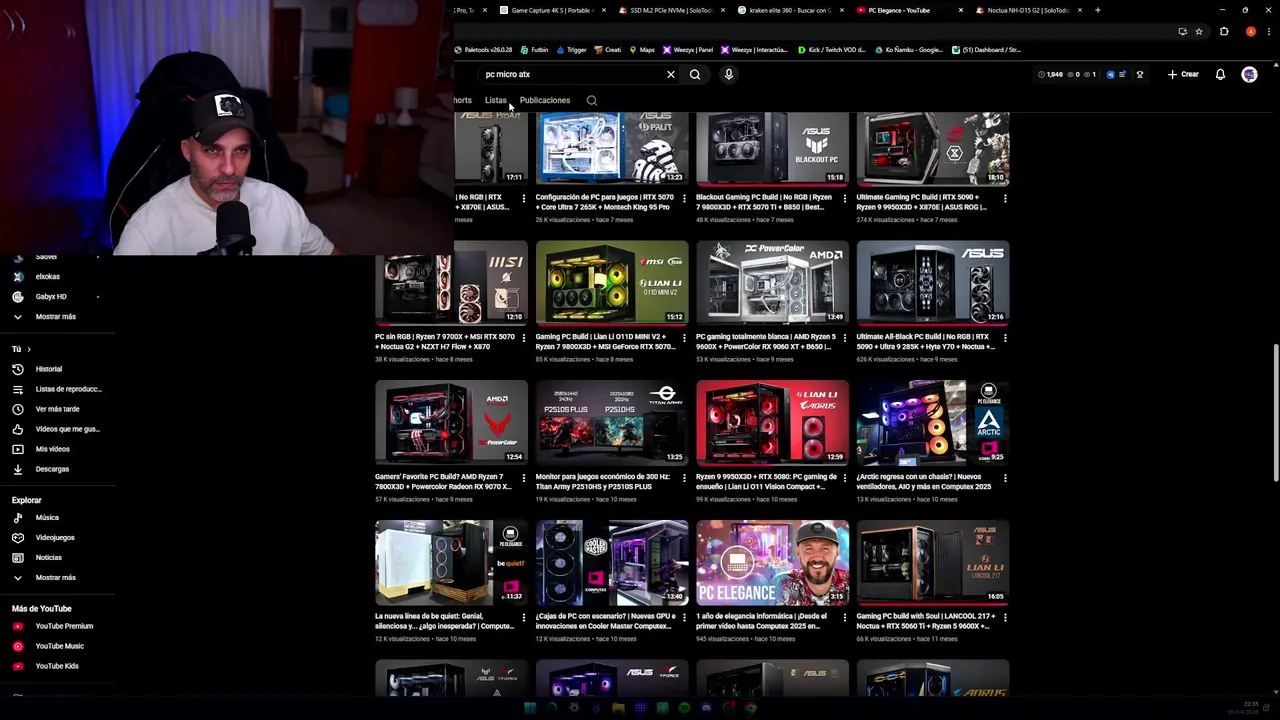Open the History icon in sidebar

(18, 369)
